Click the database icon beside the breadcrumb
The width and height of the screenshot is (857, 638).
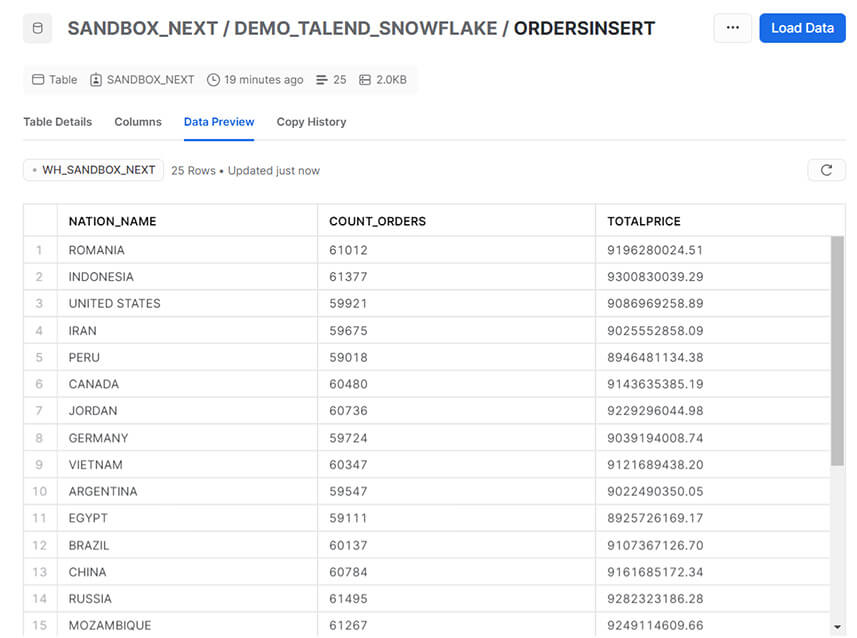point(37,28)
